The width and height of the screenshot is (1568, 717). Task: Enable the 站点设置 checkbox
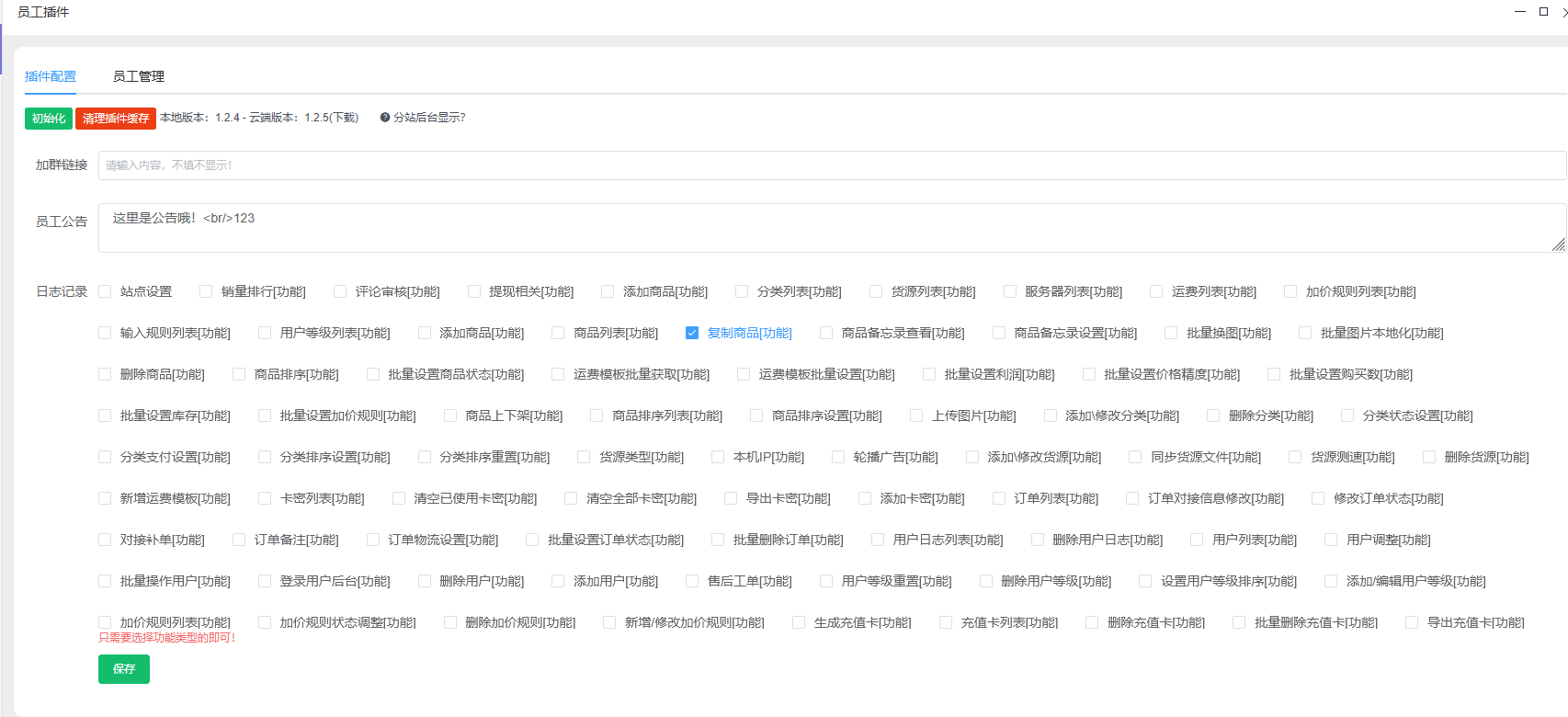click(x=105, y=291)
